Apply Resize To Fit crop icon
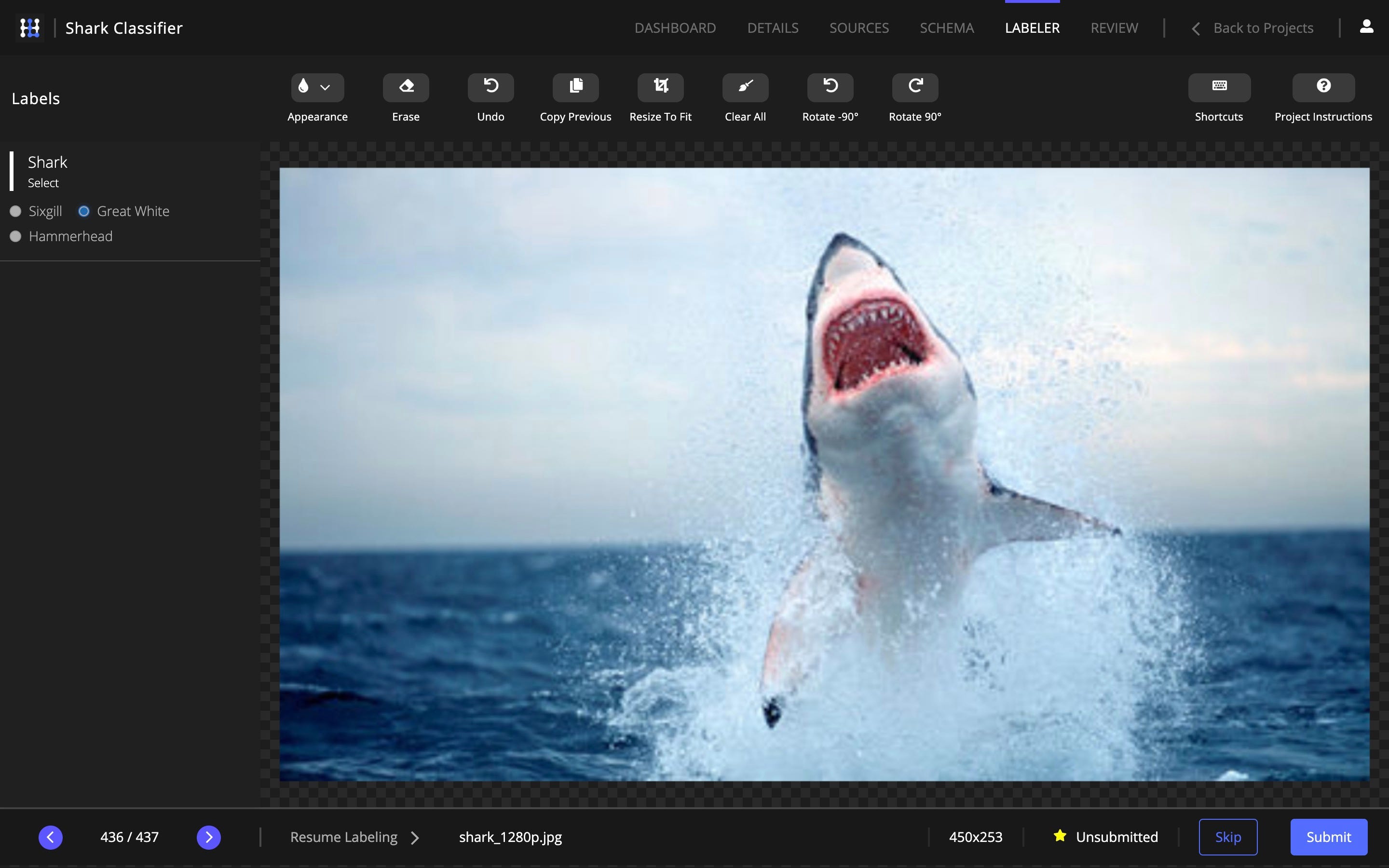This screenshot has width=1389, height=868. [x=661, y=87]
